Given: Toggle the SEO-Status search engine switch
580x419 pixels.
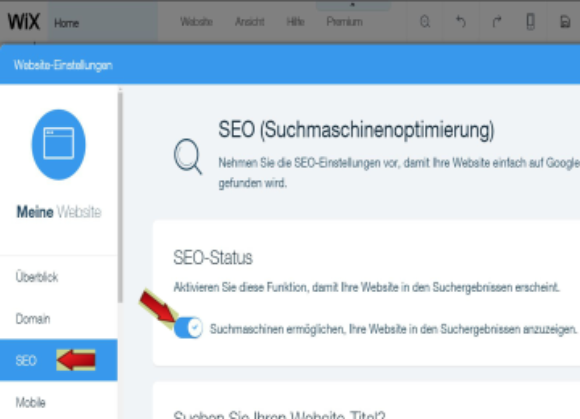Looking at the screenshot, I should pyautogui.click(x=188, y=328).
